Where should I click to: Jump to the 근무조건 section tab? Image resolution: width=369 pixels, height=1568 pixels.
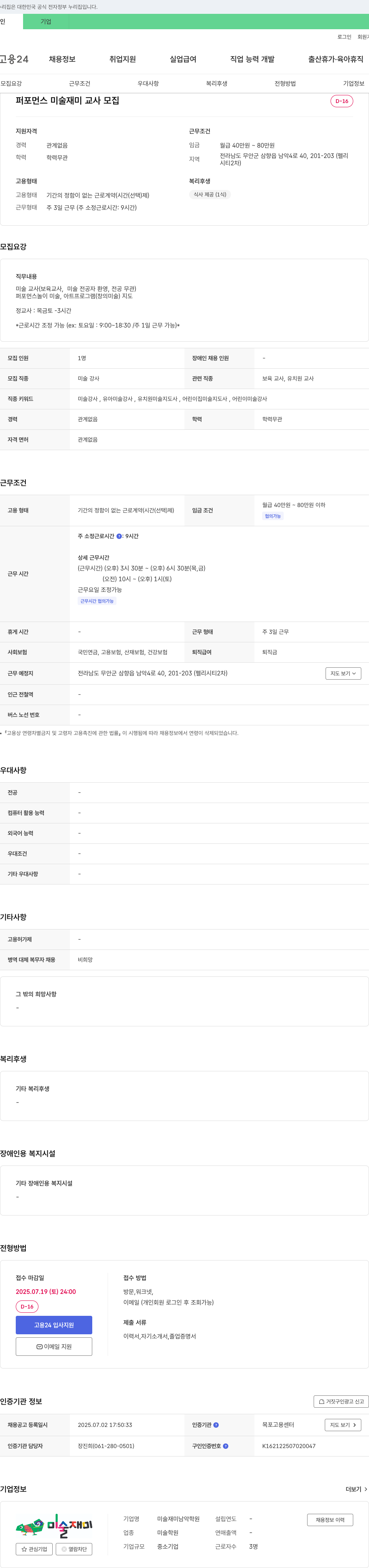coord(79,83)
